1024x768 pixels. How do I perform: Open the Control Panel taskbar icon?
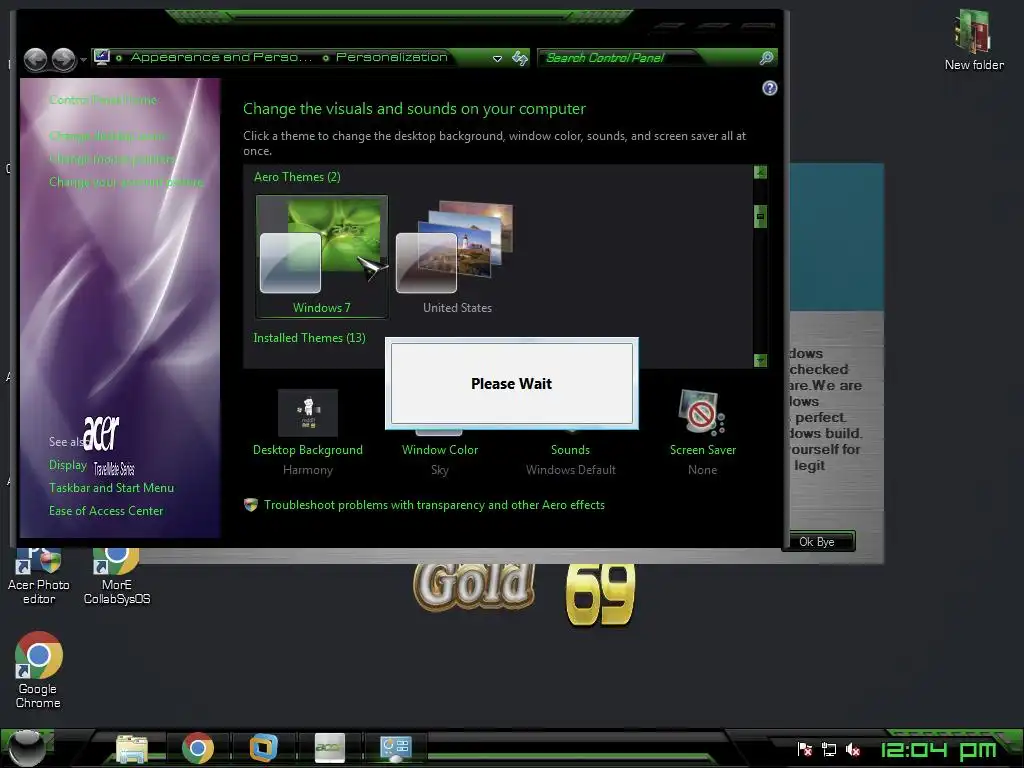(395, 748)
